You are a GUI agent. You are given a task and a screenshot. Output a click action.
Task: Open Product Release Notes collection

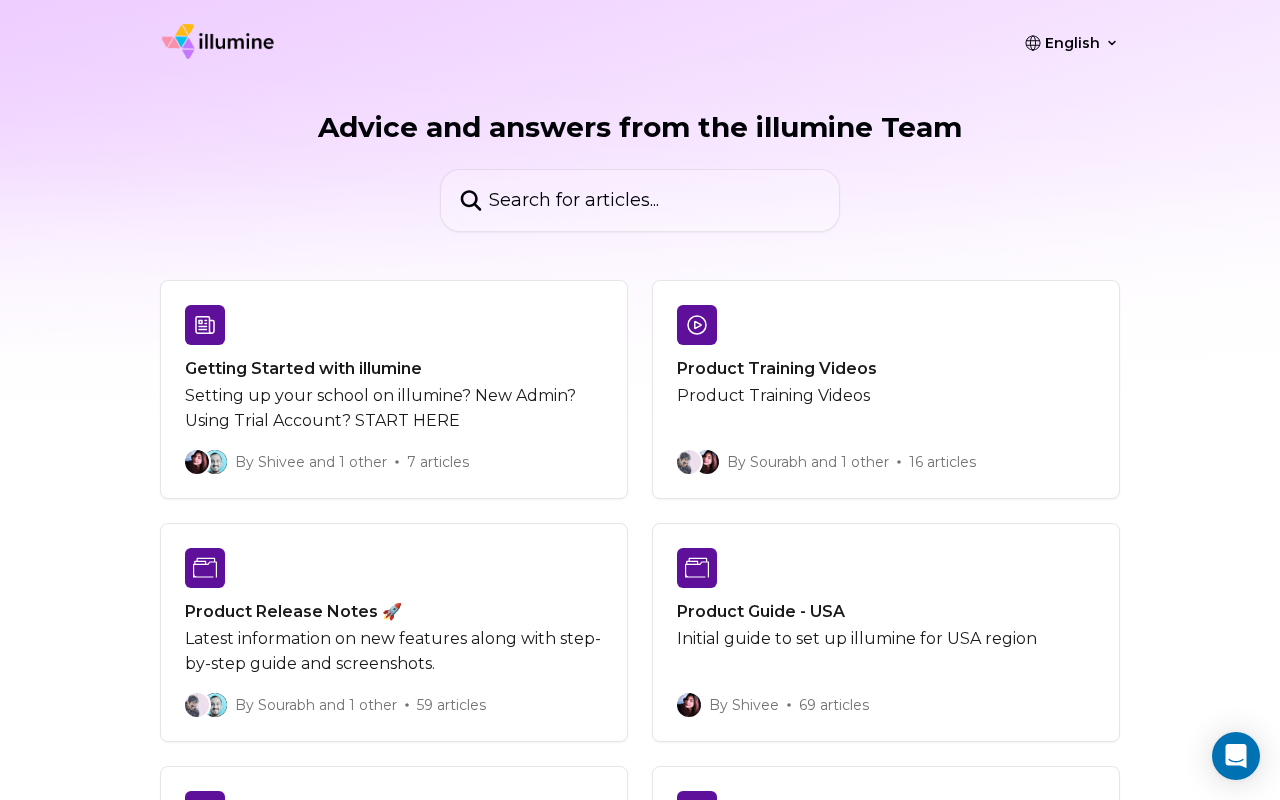394,632
